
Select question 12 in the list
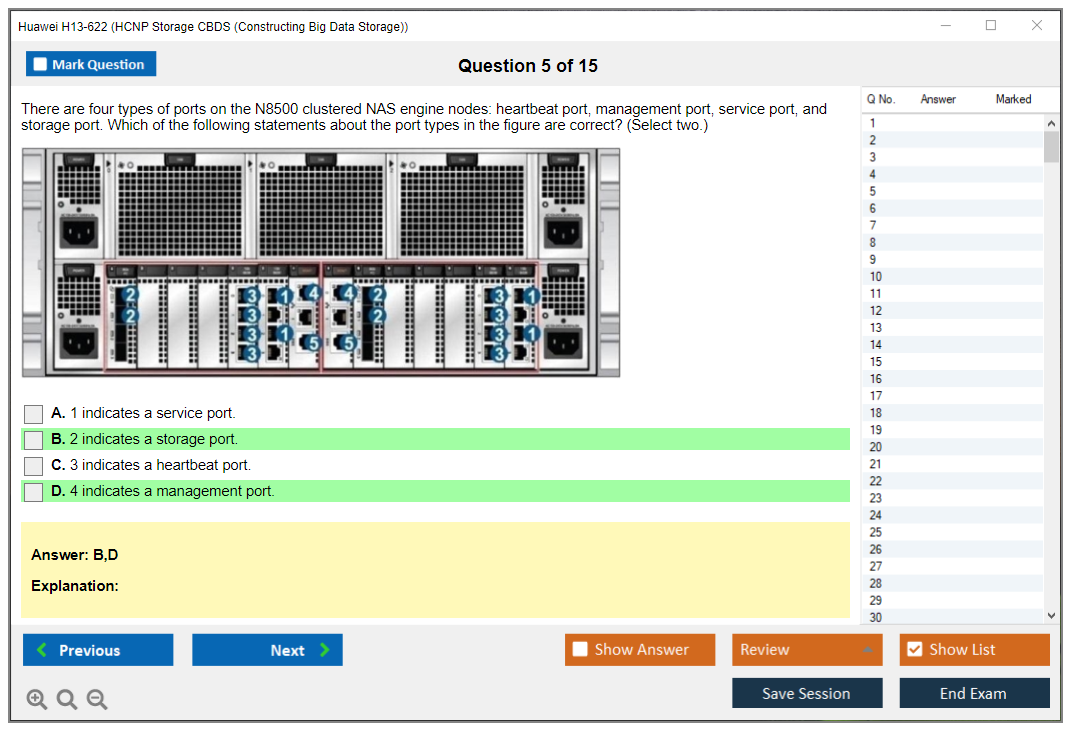(x=876, y=311)
